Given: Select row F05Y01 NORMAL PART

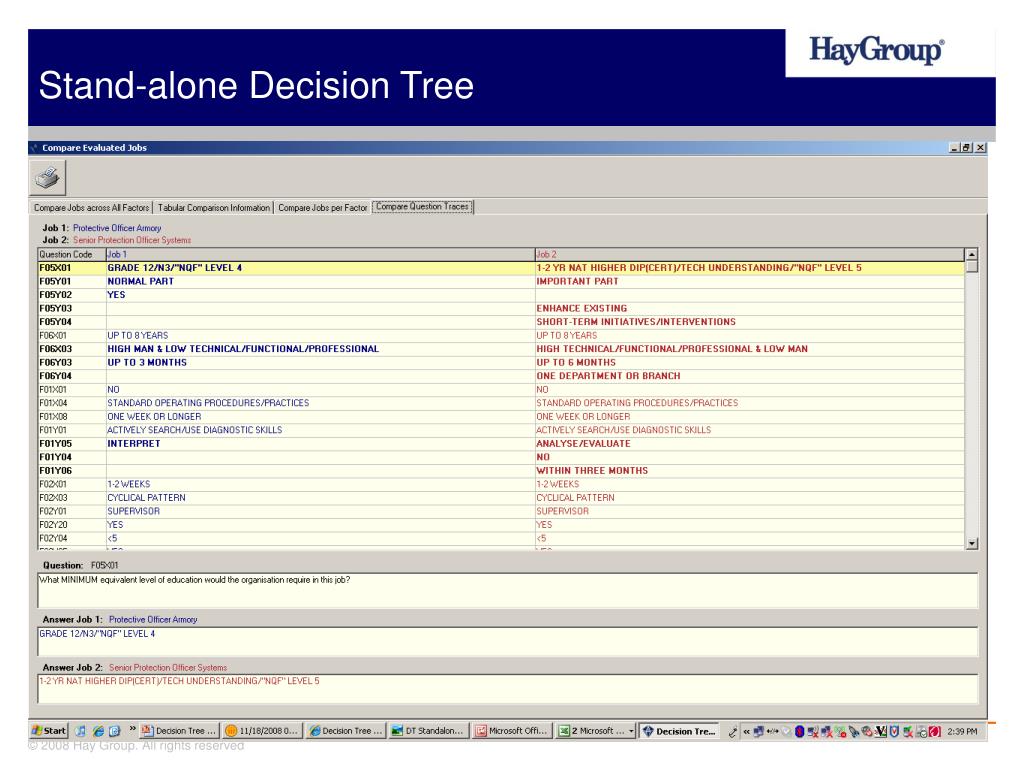Looking at the screenshot, I should click(x=501, y=281).
